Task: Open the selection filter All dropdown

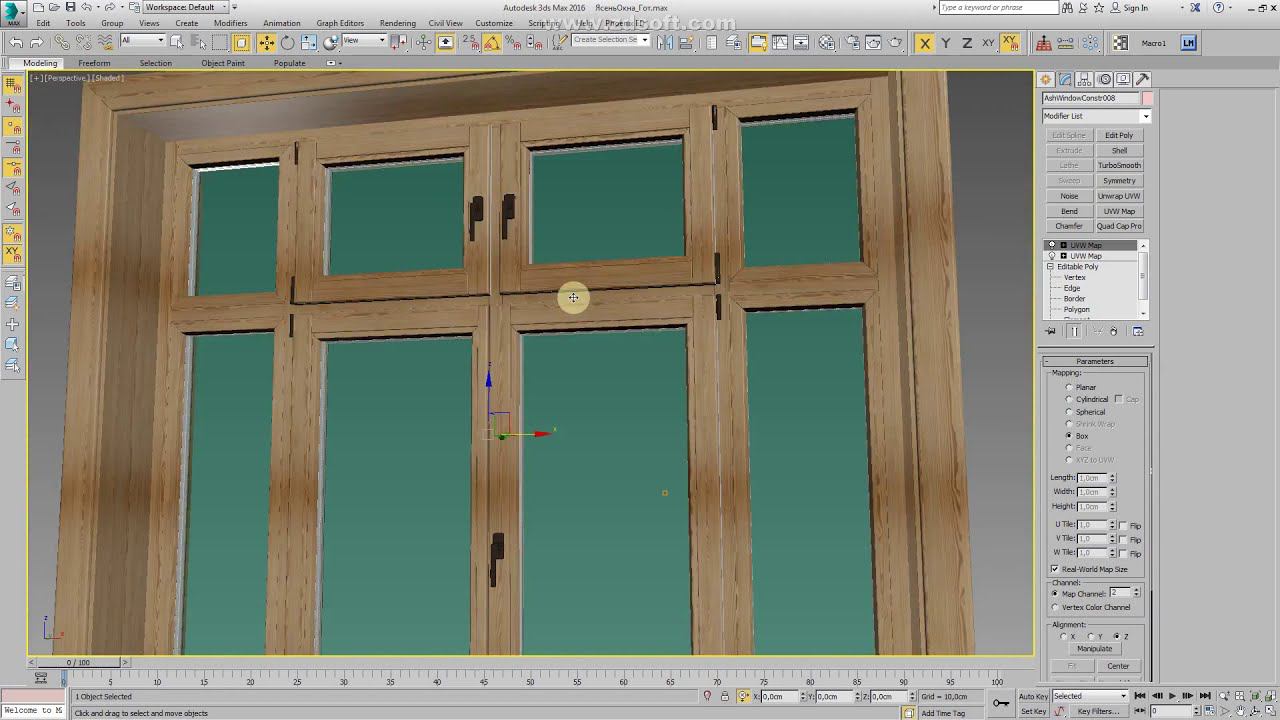Action: coord(142,41)
